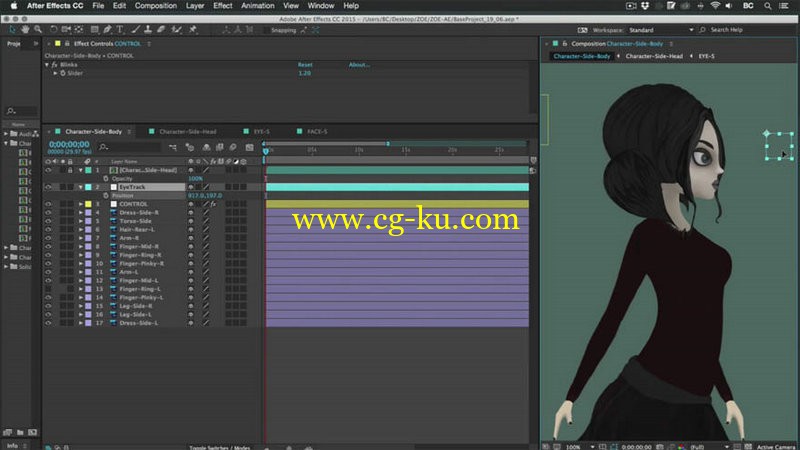Open macOS Spotlight search icon
Image resolution: width=800 pixels, height=450 pixels.
point(767,6)
